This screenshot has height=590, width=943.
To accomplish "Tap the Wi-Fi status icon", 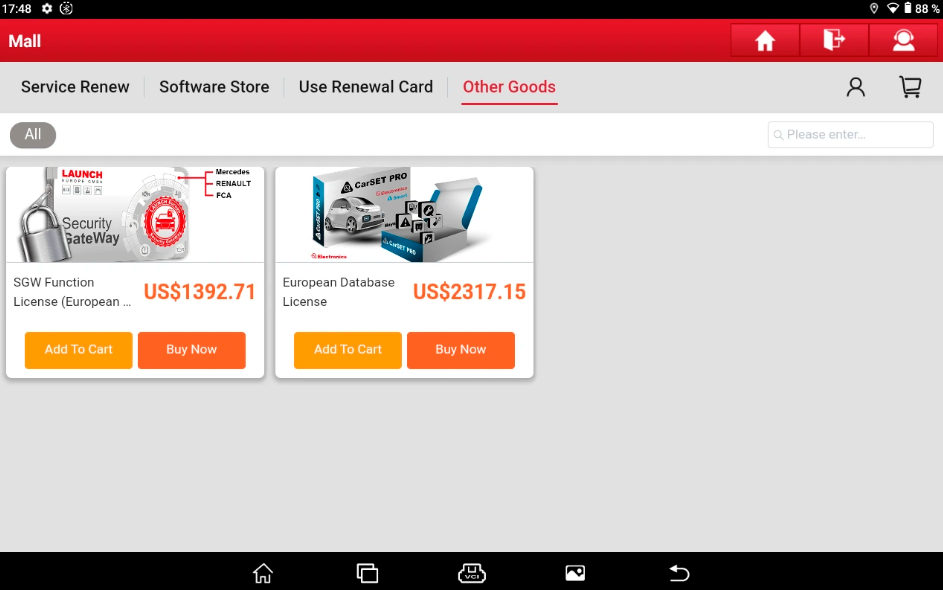I will 893,8.
